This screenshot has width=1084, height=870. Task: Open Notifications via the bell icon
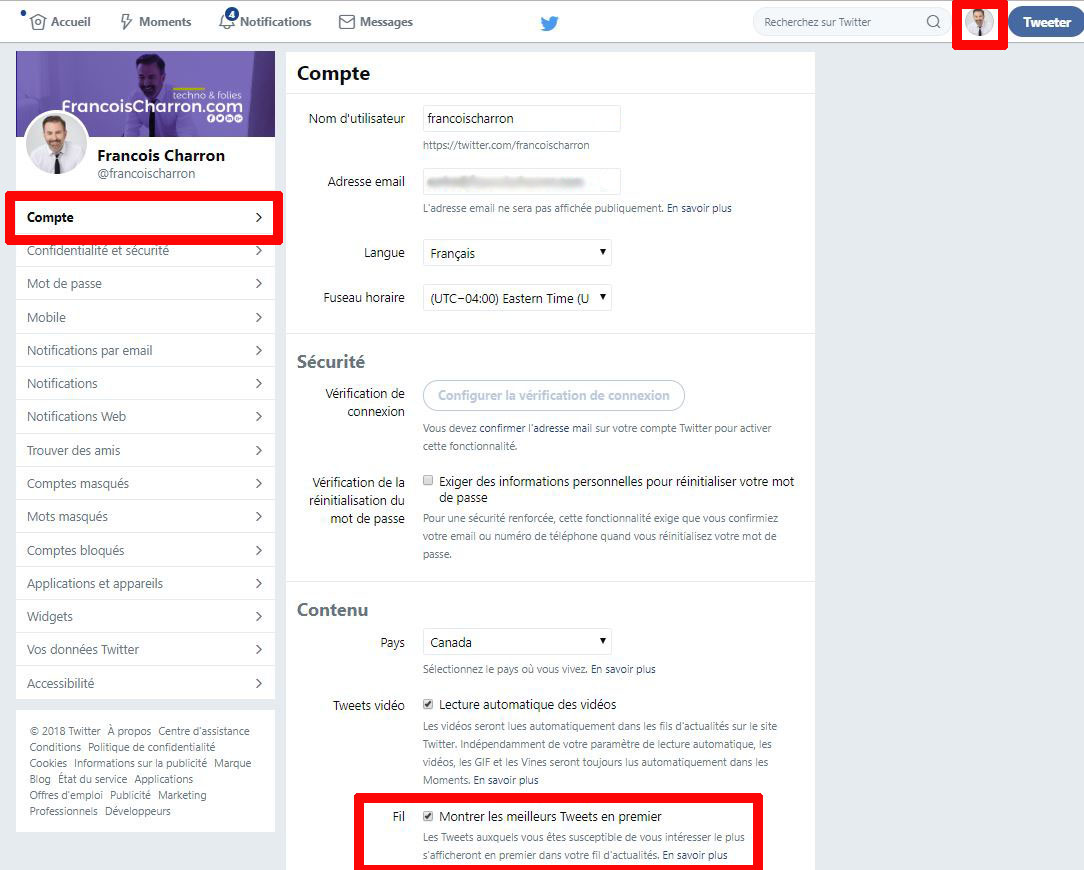[227, 21]
